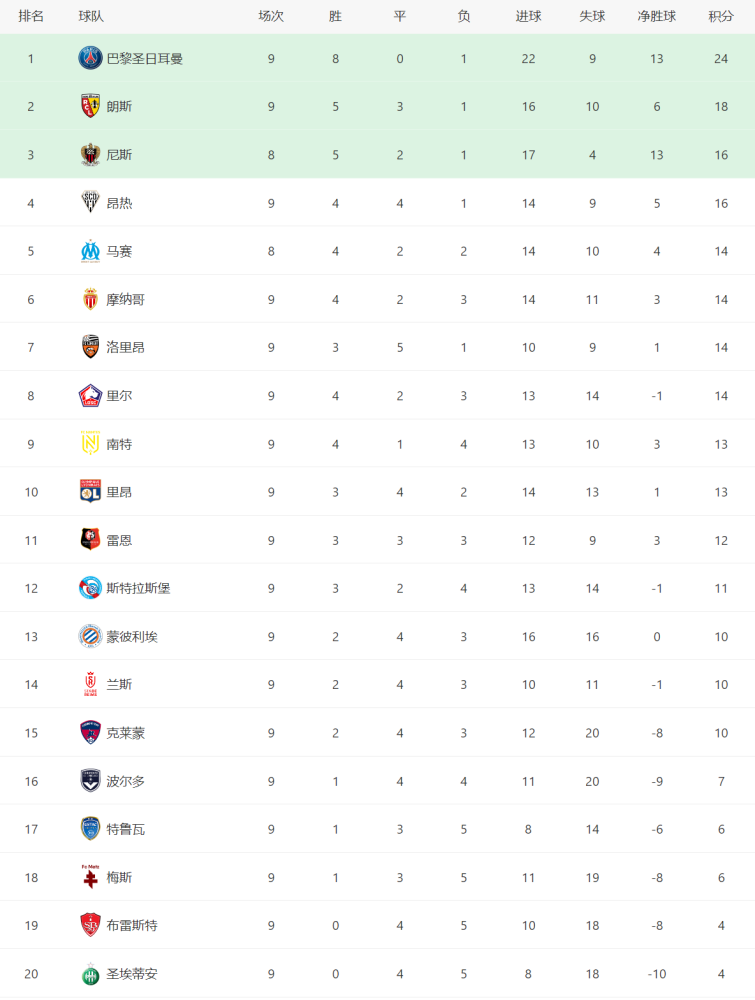Select the 进球 column header
Viewport: 755px width, 1000px height.
point(529,17)
